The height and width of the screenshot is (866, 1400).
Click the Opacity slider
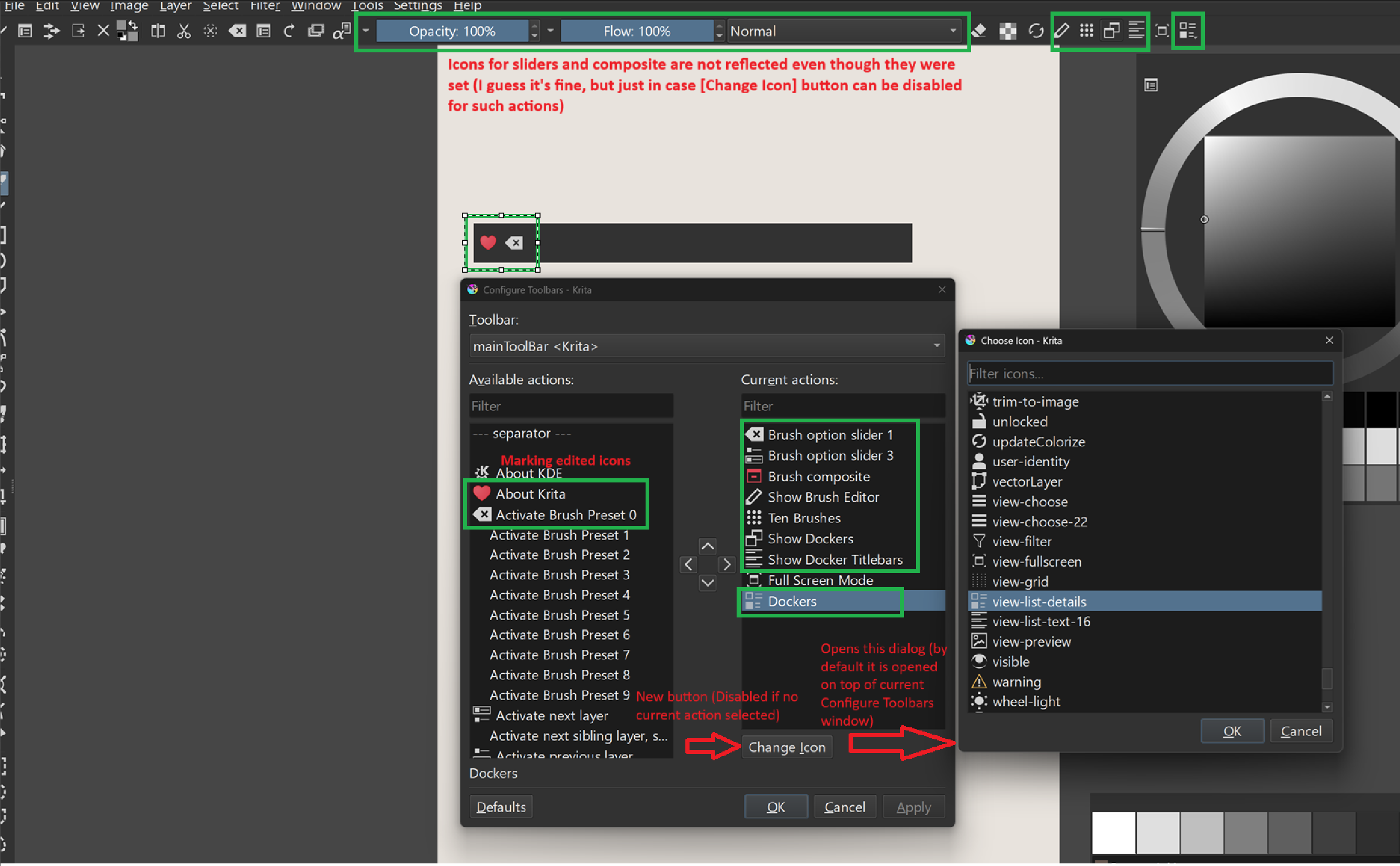[452, 31]
